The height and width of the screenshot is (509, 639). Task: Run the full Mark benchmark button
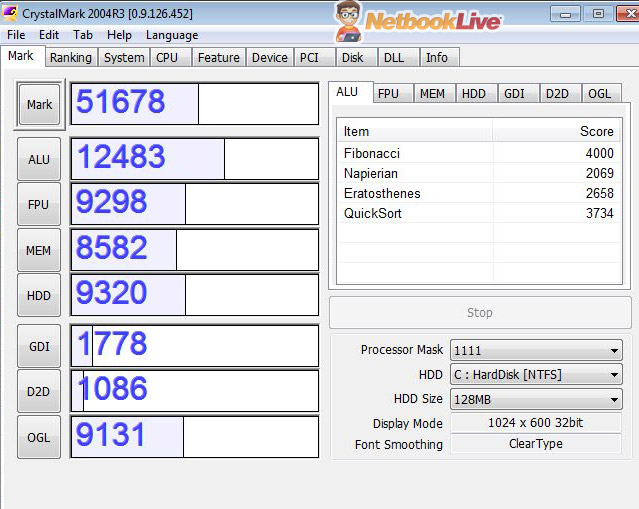pos(39,105)
